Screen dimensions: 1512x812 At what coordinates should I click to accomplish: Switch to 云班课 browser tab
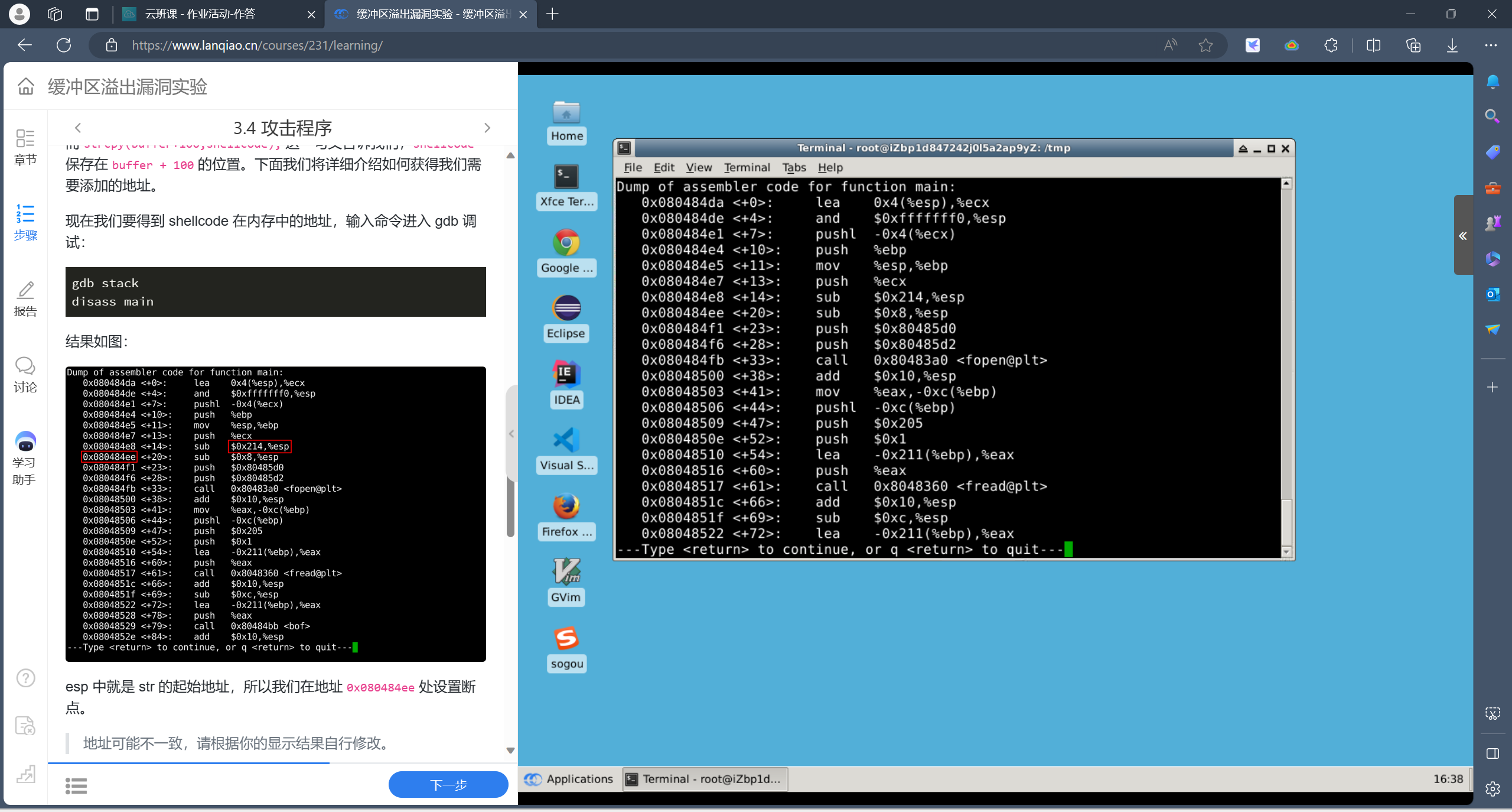pos(201,14)
